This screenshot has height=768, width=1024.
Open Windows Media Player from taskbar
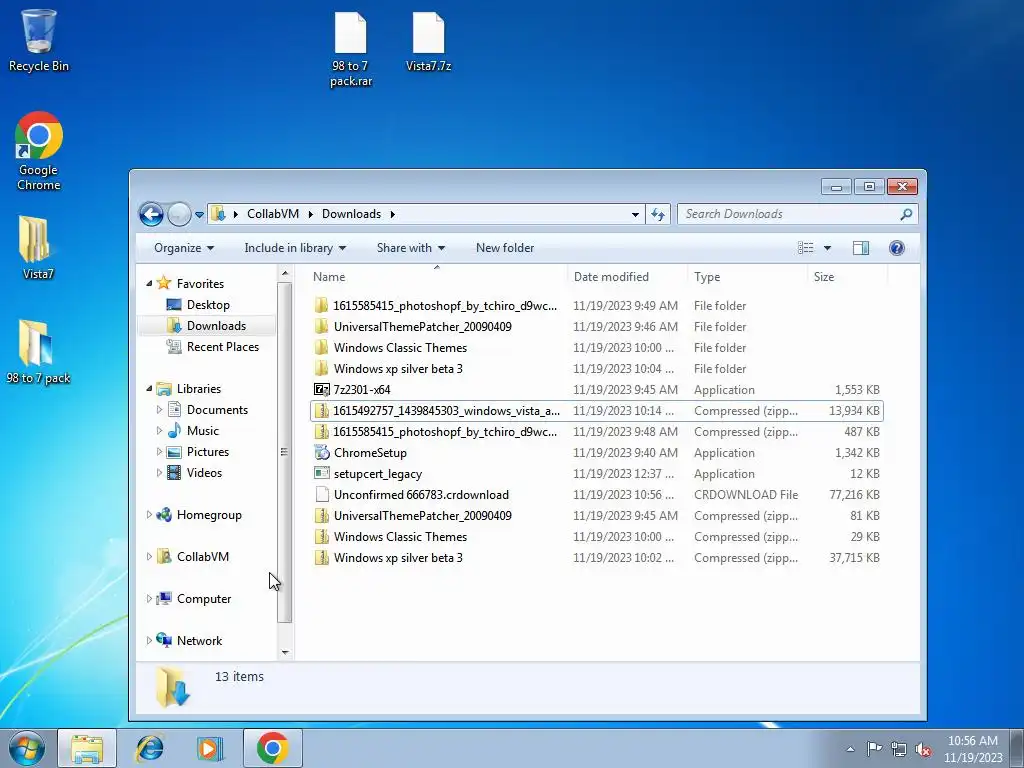(x=210, y=748)
